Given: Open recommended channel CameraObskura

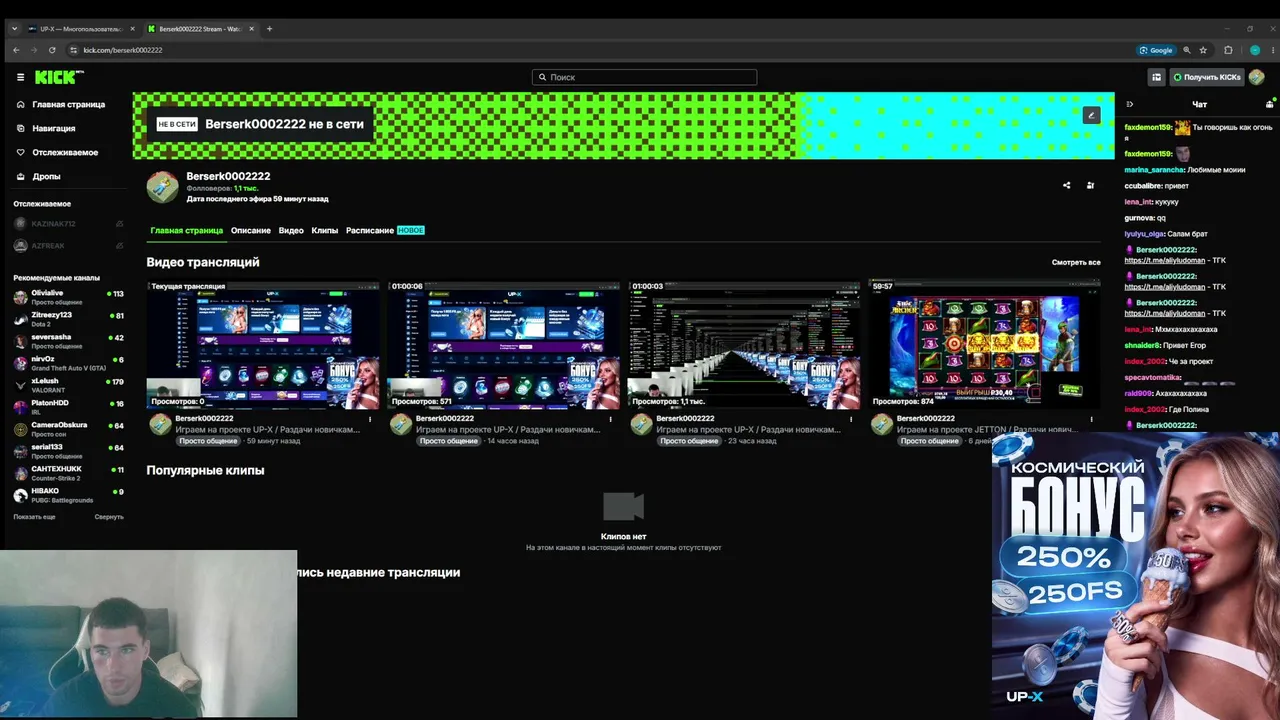Looking at the screenshot, I should click(68, 429).
